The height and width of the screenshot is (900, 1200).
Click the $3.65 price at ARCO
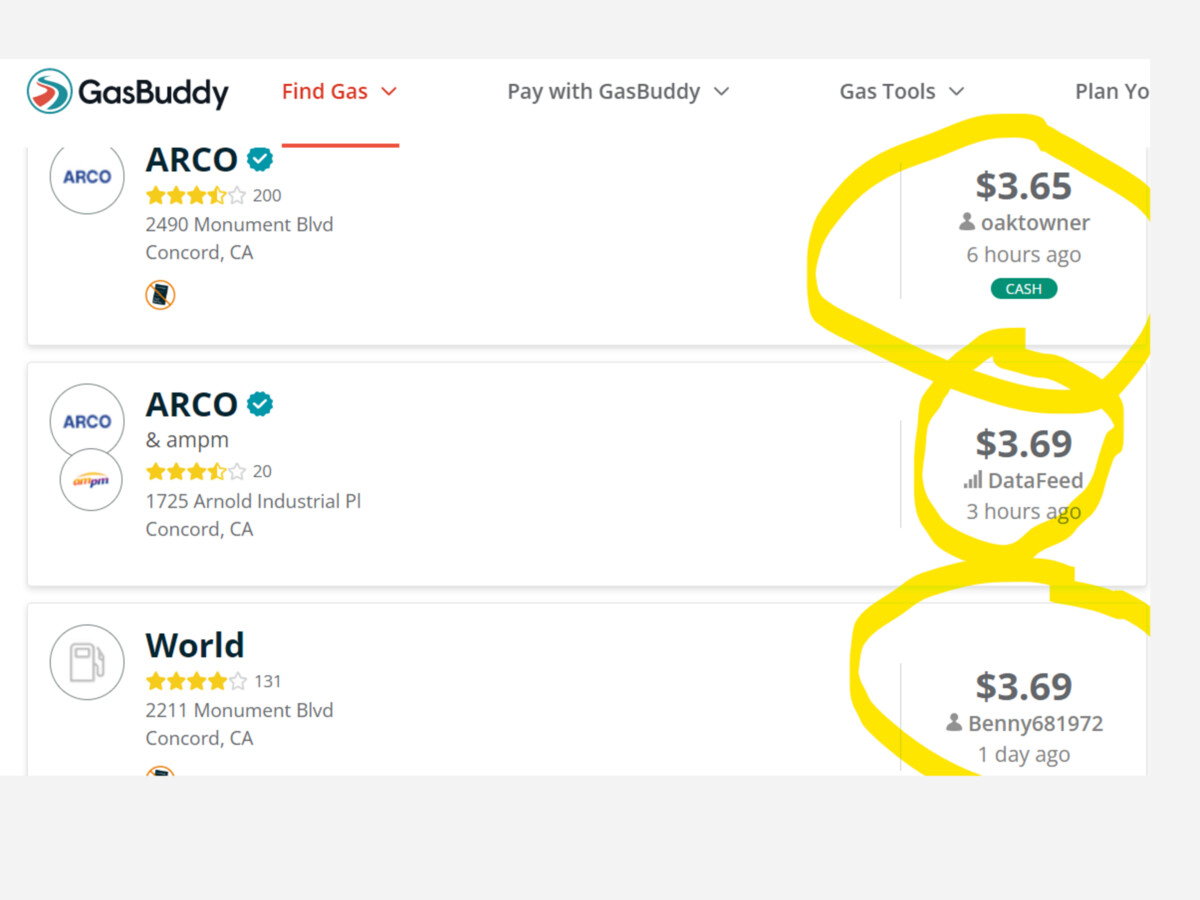pyautogui.click(x=1024, y=186)
